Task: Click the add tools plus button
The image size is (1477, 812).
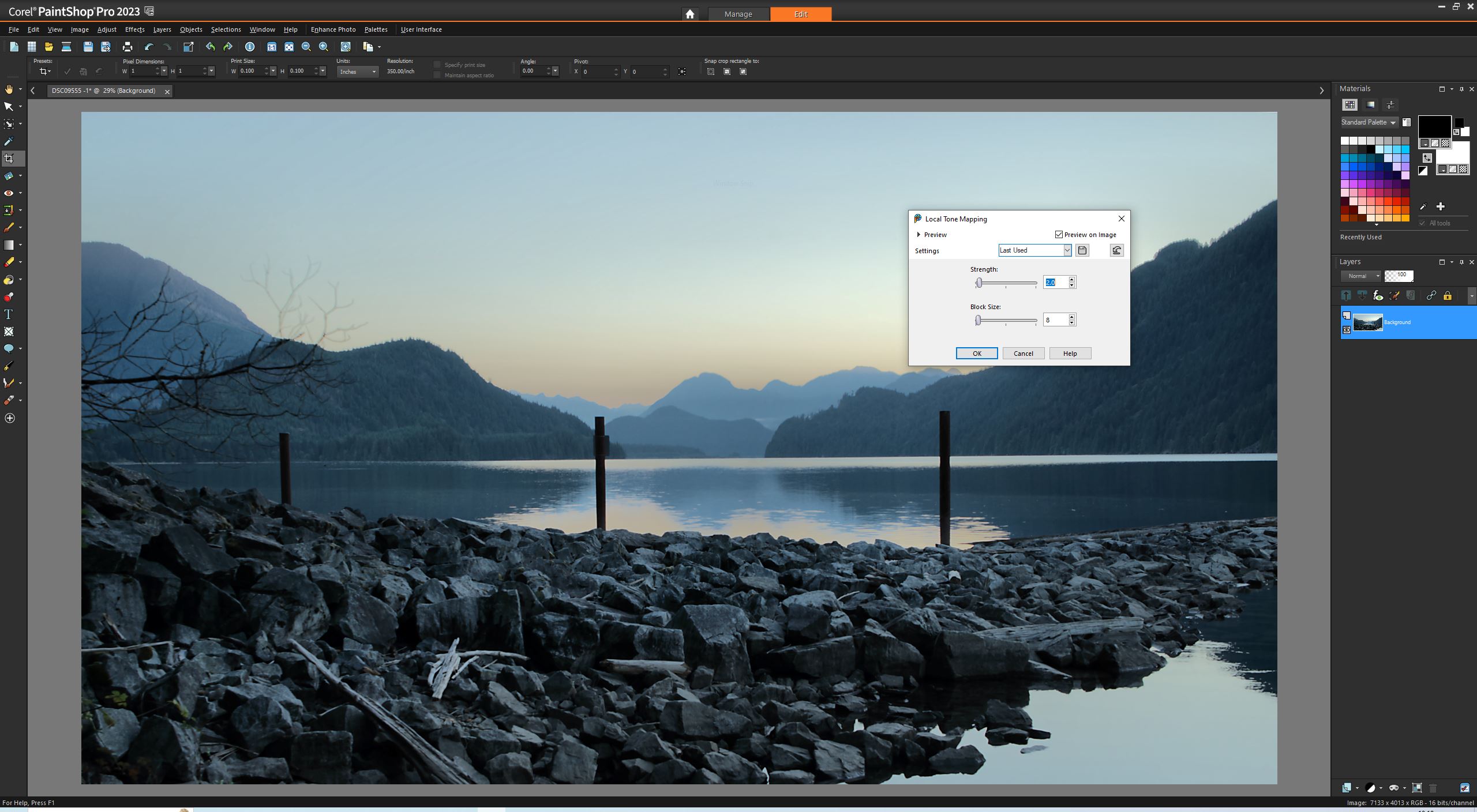Action: click(x=9, y=418)
